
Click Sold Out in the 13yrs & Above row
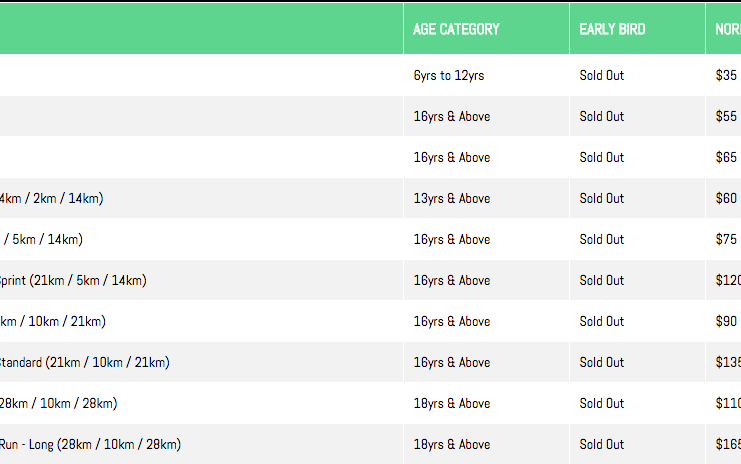(x=602, y=198)
